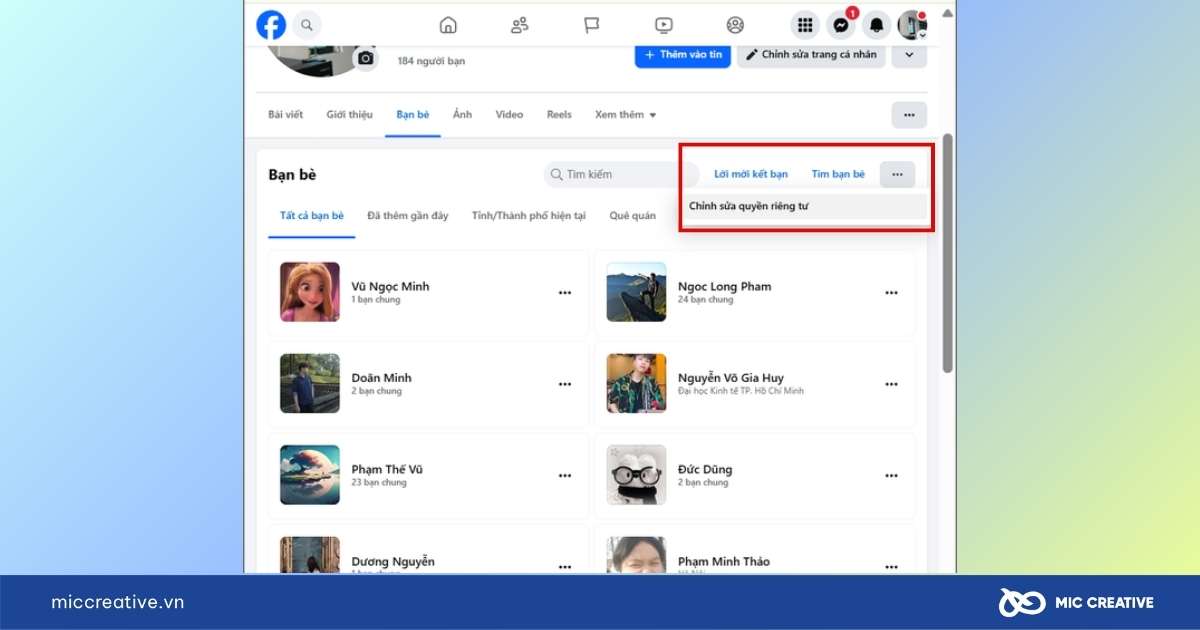Click the Facebook logo icon
This screenshot has height=630, width=1200.
(x=271, y=25)
